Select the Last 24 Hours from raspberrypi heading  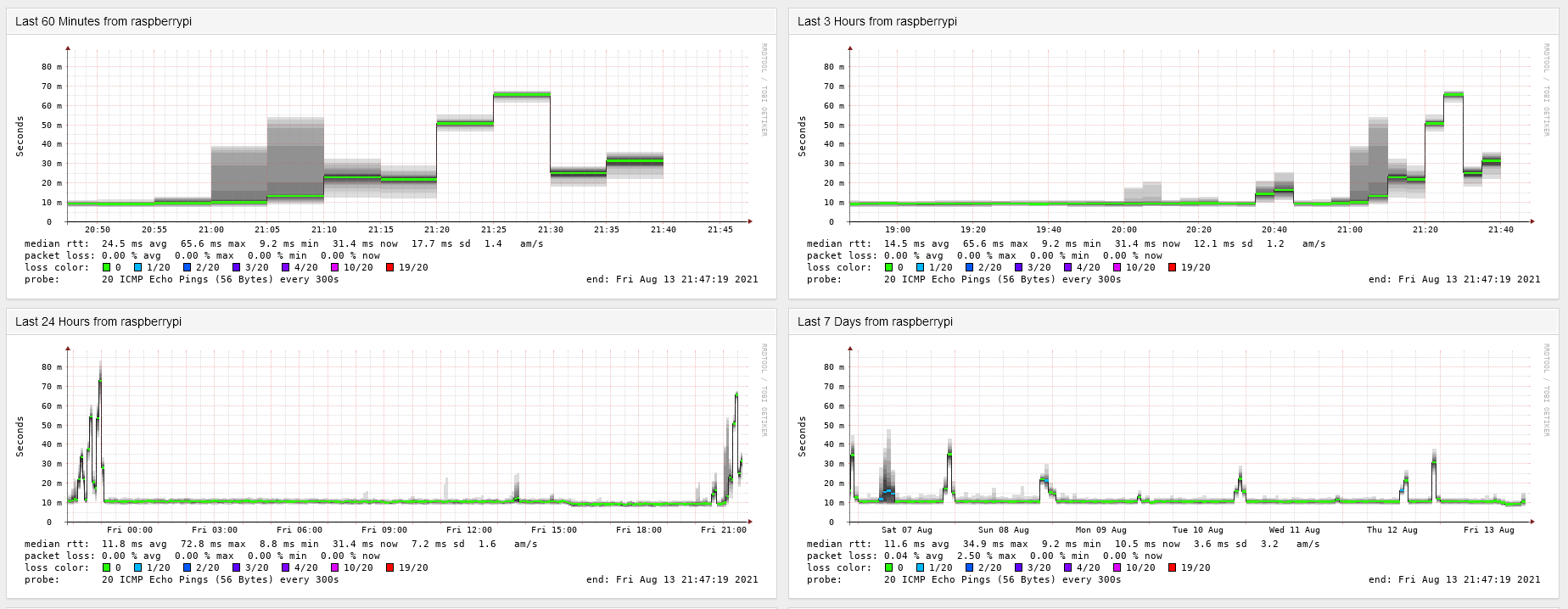[x=98, y=321]
